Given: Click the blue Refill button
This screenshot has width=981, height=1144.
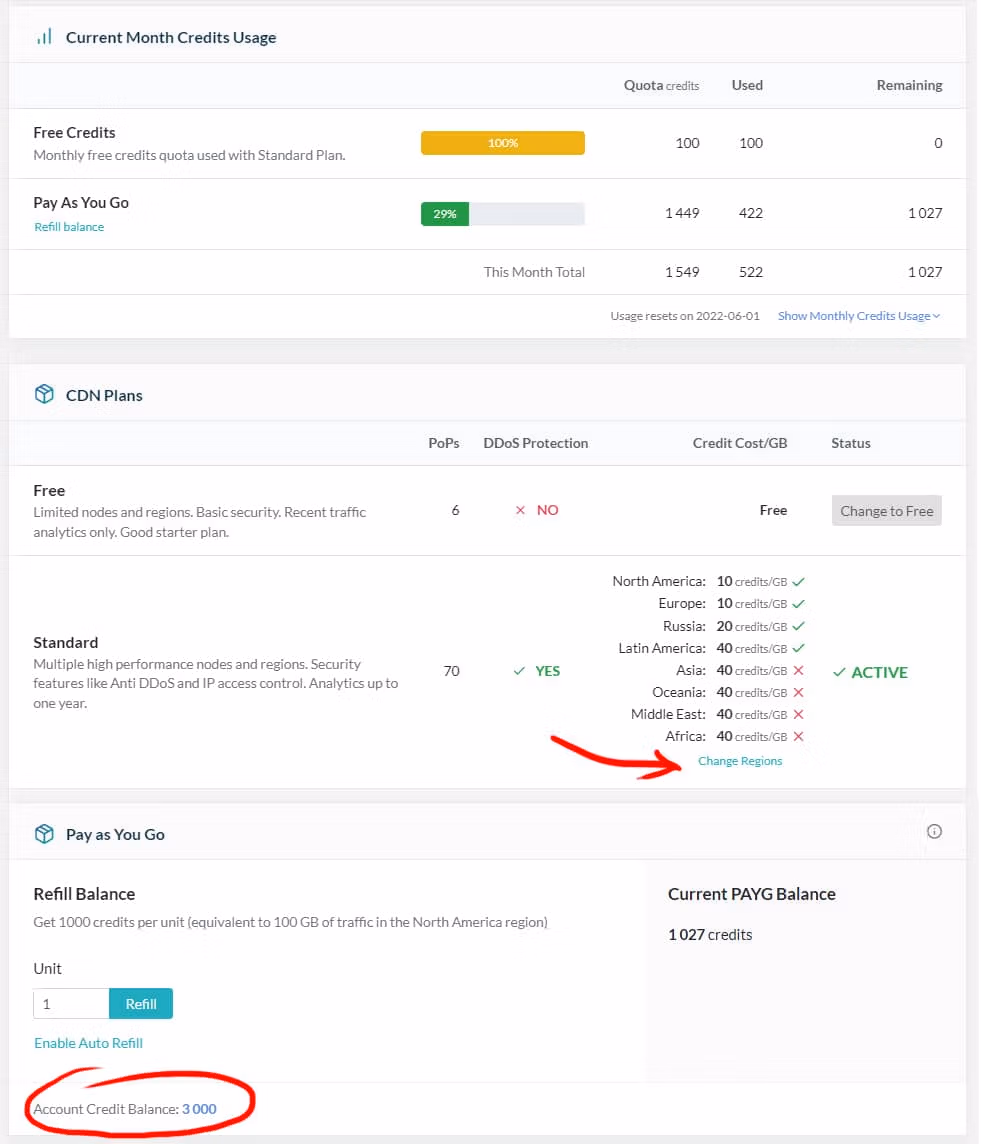Looking at the screenshot, I should [x=141, y=1004].
